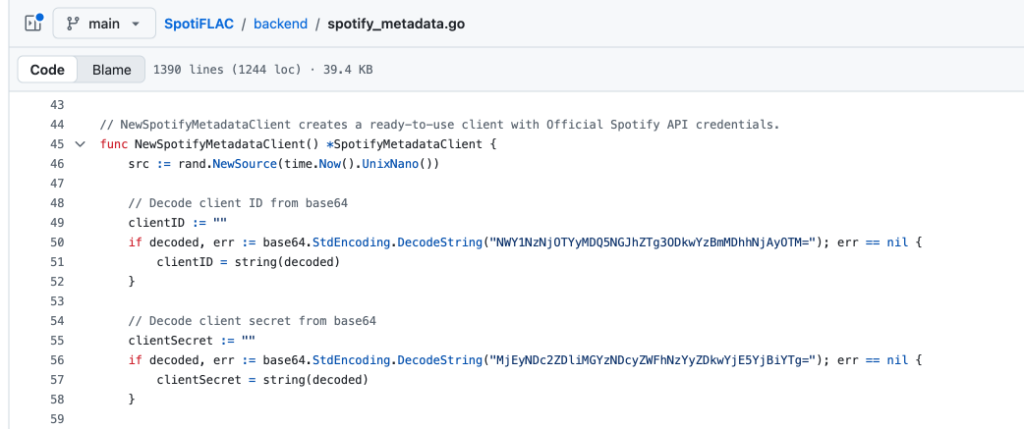Screen dimensions: 1024x429
Task: Select line number 50
Action: pos(56,242)
